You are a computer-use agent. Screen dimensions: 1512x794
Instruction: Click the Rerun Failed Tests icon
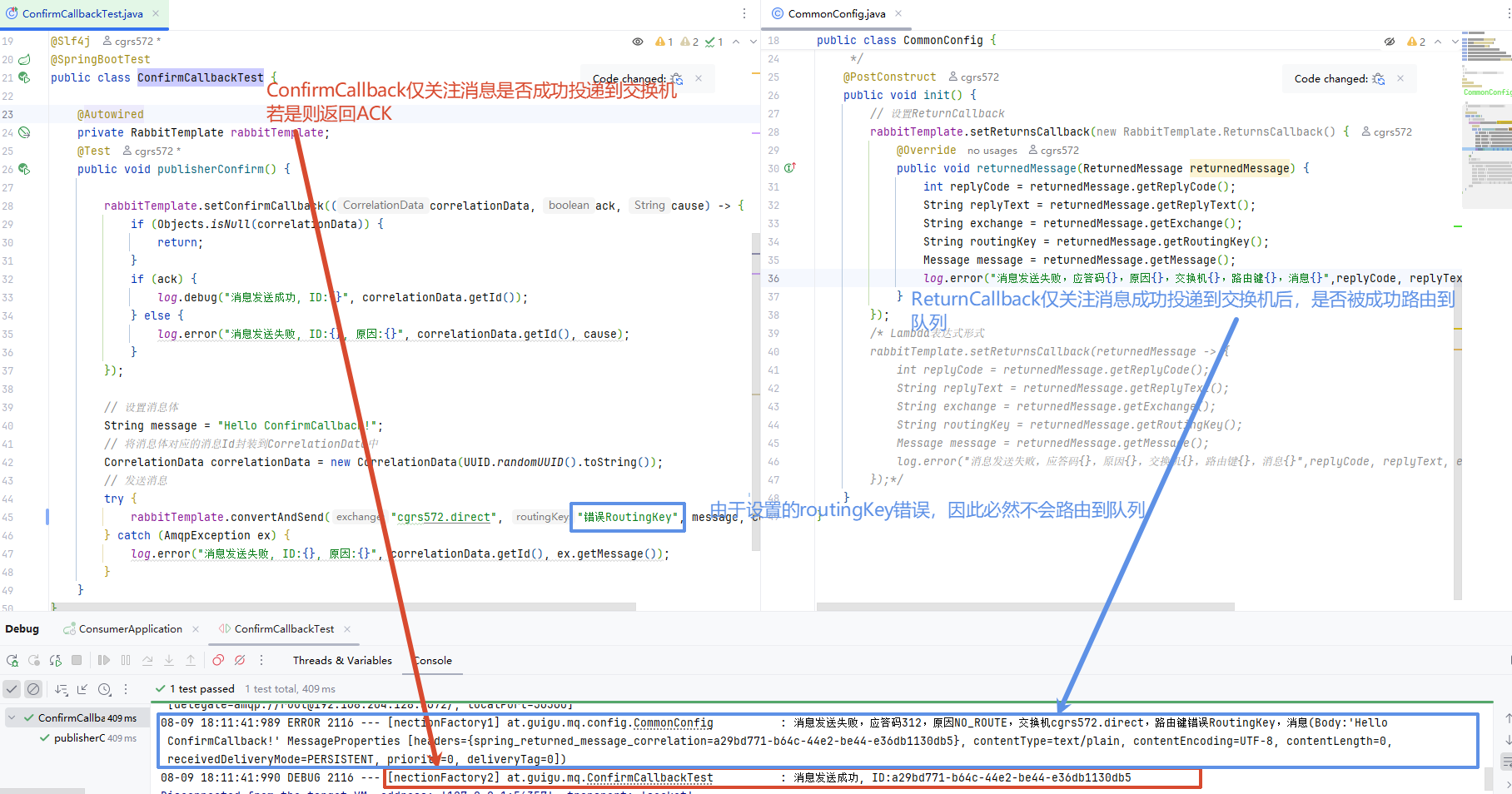coord(34,660)
